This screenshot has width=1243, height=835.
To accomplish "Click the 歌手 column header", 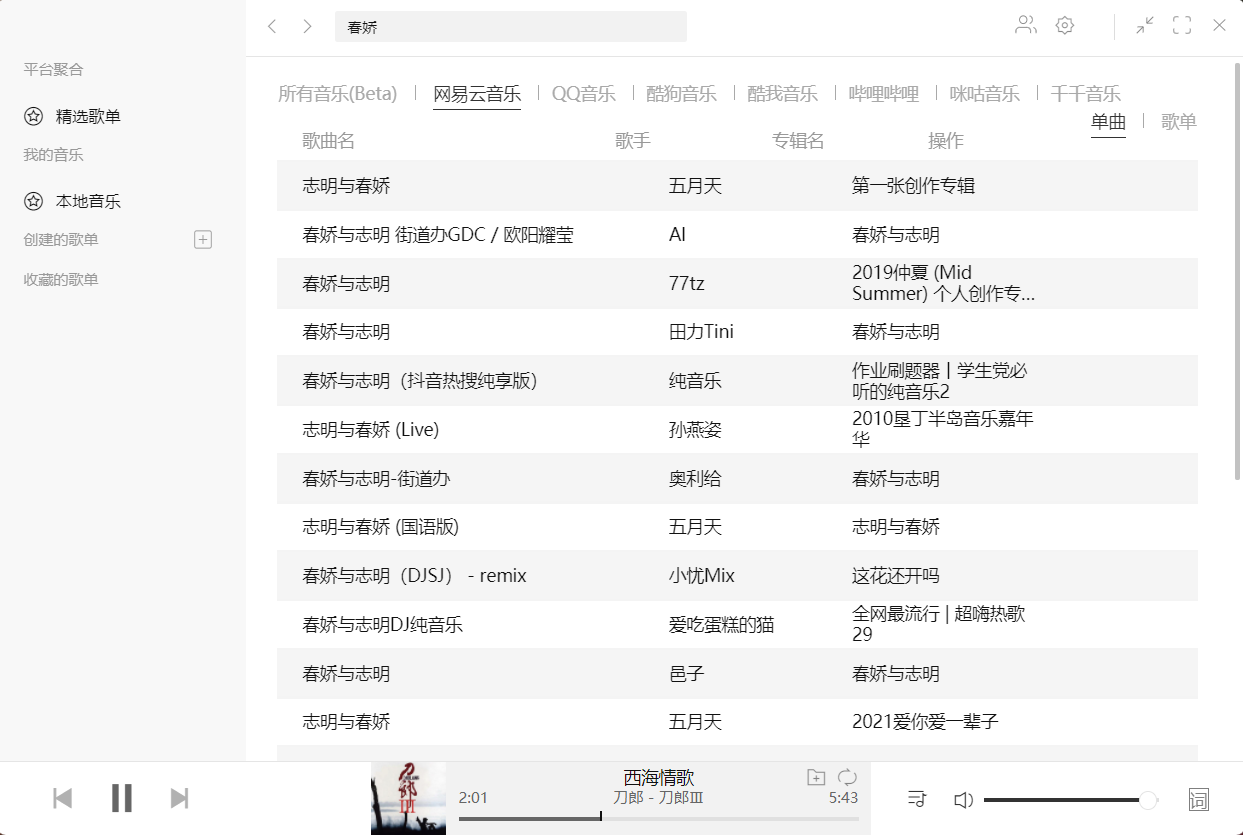I will [x=633, y=141].
